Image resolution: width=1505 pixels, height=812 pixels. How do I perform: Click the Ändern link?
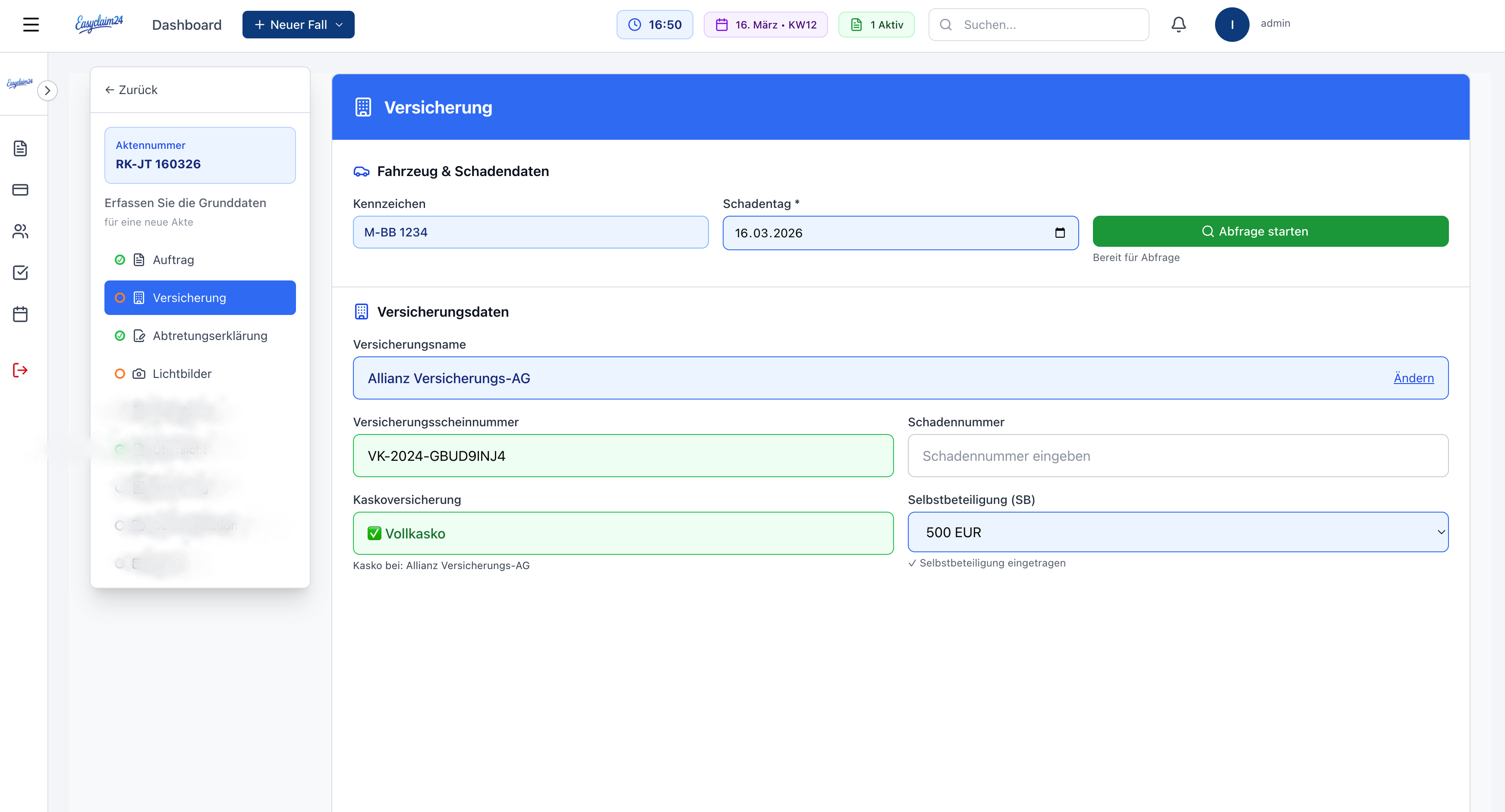pos(1413,378)
